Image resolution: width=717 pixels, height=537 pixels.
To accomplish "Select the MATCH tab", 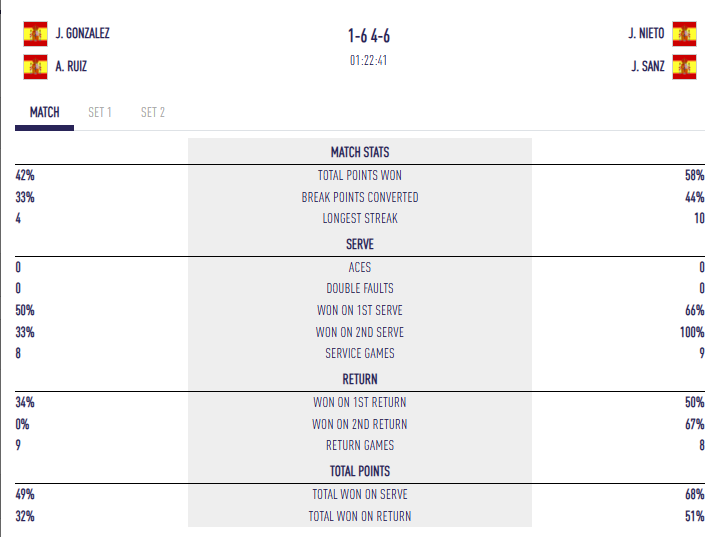I will click(45, 113).
